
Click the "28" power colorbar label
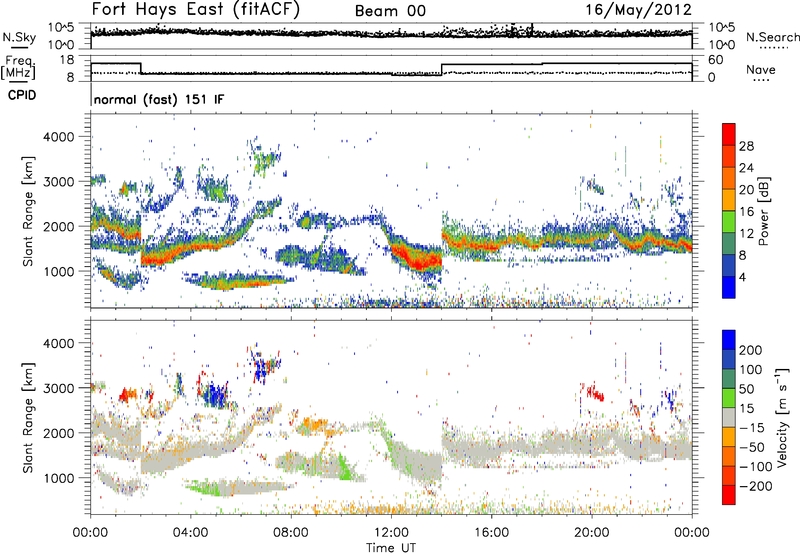click(746, 146)
